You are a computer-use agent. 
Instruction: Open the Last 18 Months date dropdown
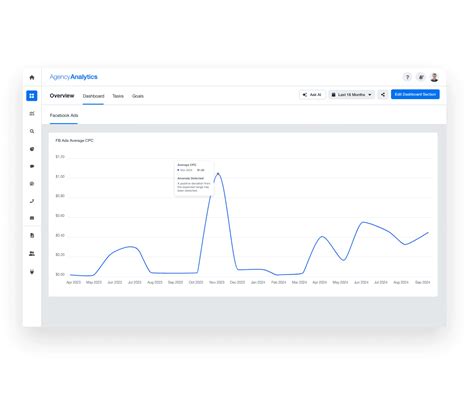[x=352, y=95]
